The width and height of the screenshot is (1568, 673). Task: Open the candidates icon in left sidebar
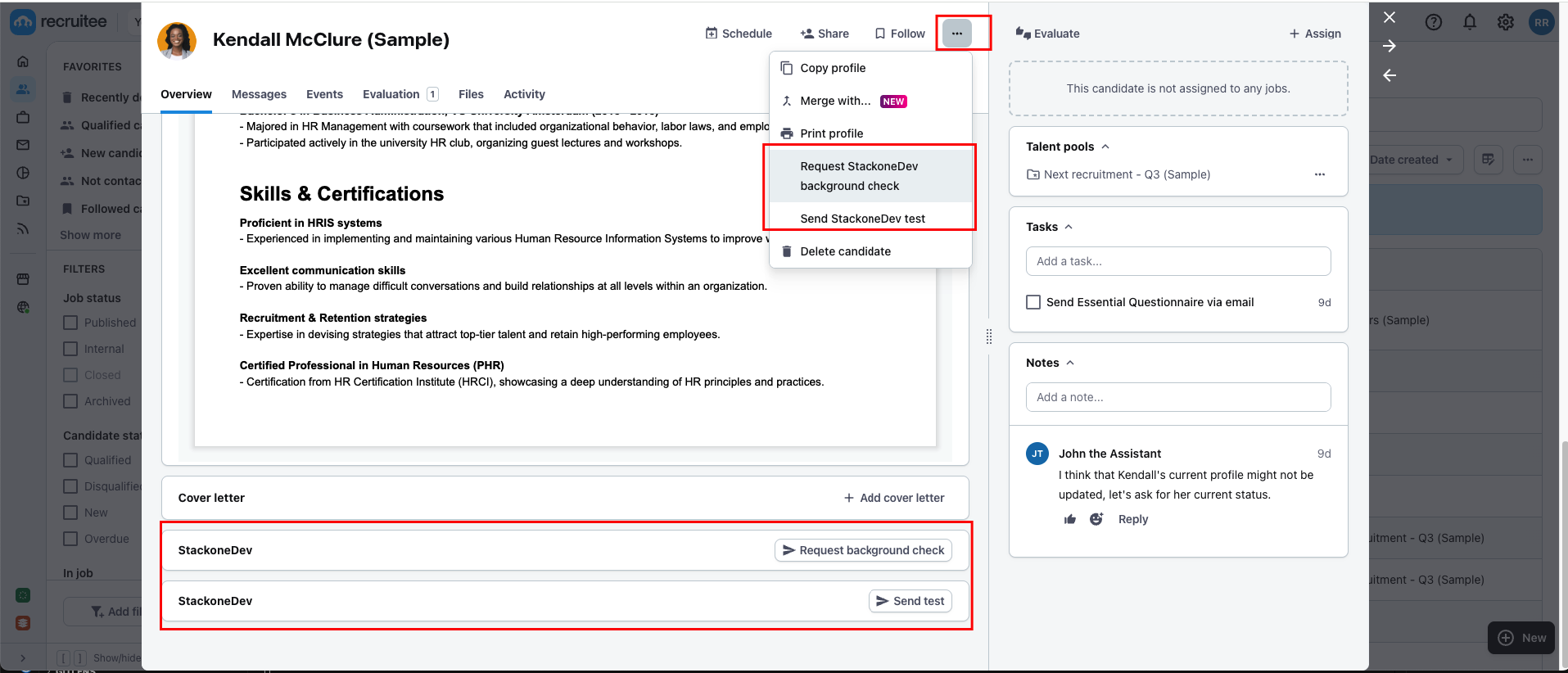(x=23, y=89)
